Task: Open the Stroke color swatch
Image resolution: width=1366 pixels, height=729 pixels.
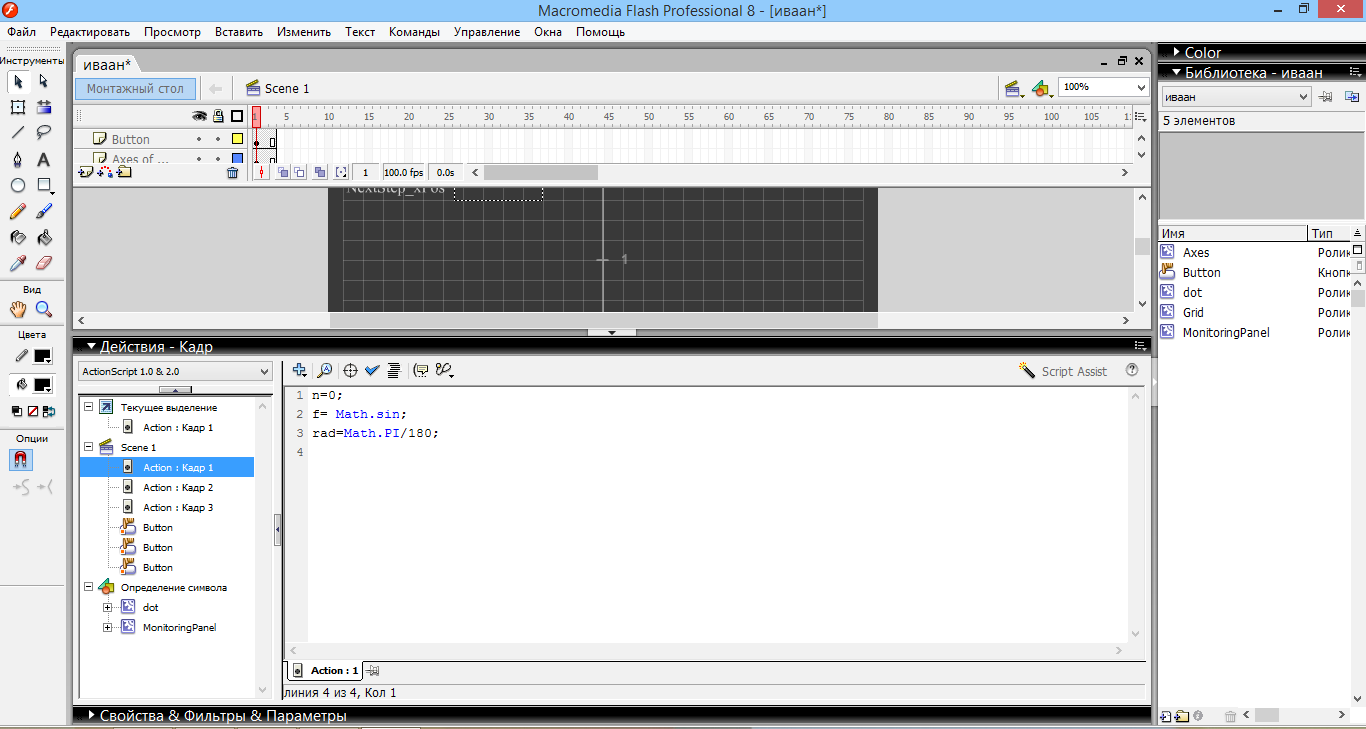Action: [42, 355]
